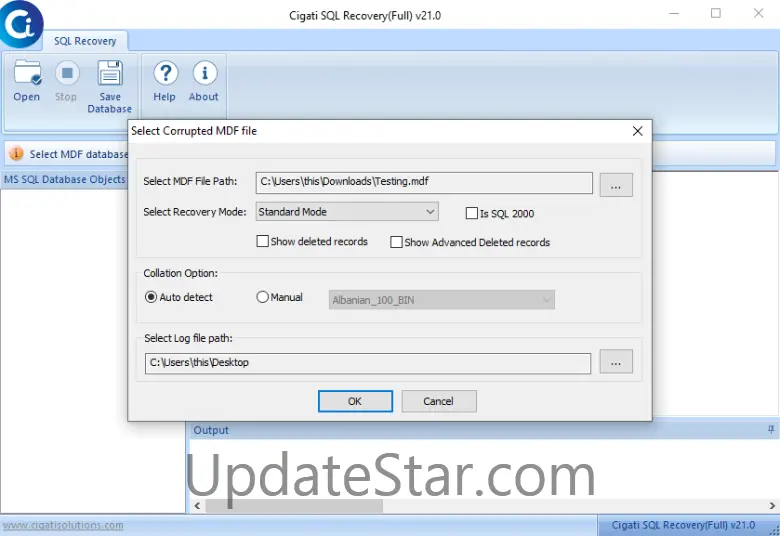Click the MS SQL Database Objects panel header
This screenshot has width=780, height=536.
tap(65, 179)
